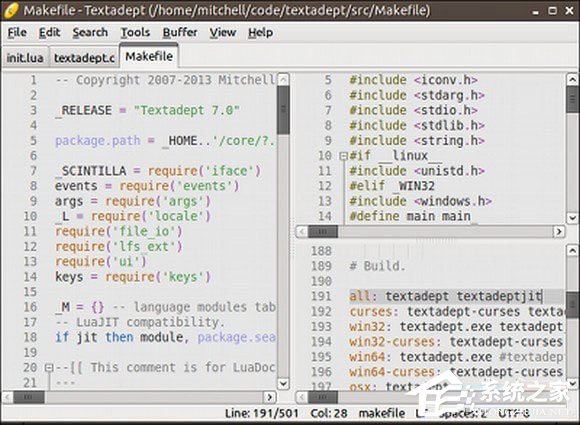This screenshot has width=580, height=425.
Task: Open the File menu
Action: [17, 33]
